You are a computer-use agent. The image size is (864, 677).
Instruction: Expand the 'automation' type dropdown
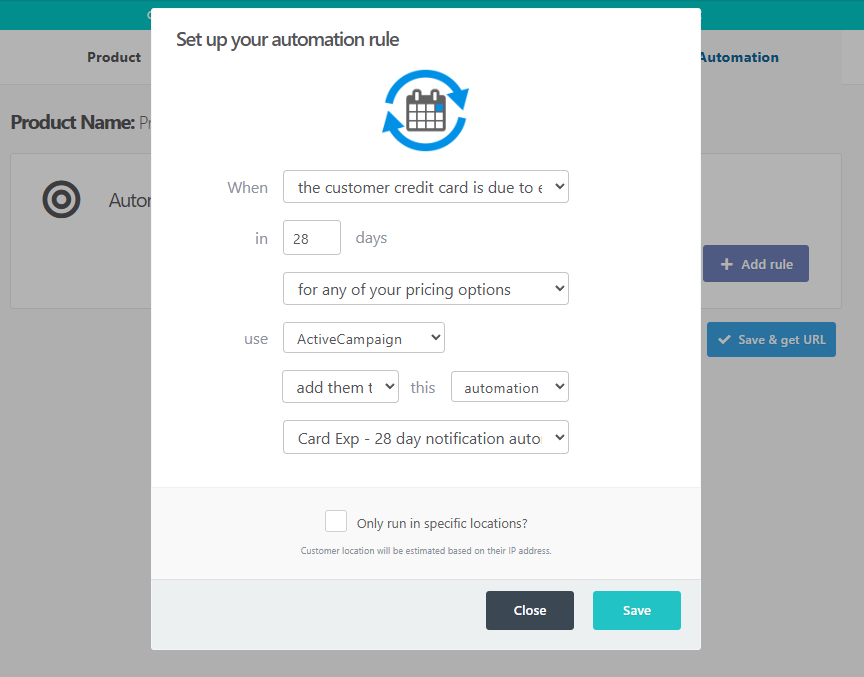tap(509, 387)
